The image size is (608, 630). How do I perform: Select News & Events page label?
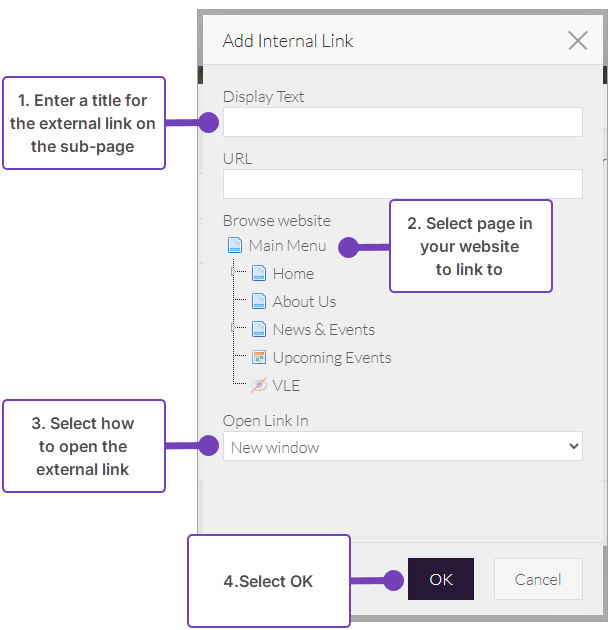point(323,329)
